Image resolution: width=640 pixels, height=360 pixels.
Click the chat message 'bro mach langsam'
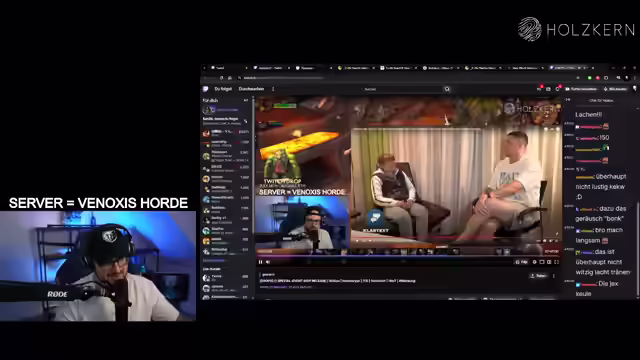coord(599,236)
